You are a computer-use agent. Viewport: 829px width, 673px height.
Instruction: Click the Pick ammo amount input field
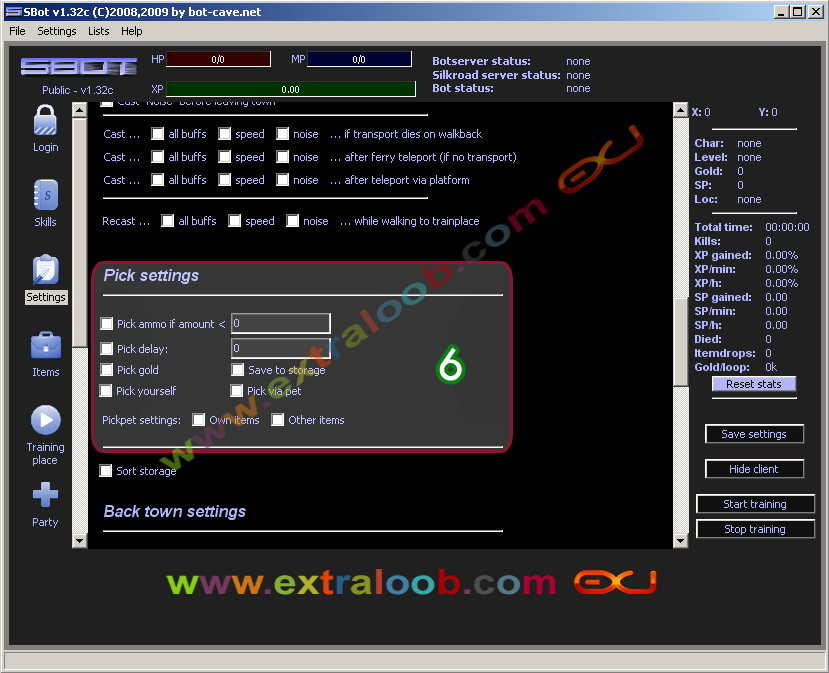[x=281, y=323]
